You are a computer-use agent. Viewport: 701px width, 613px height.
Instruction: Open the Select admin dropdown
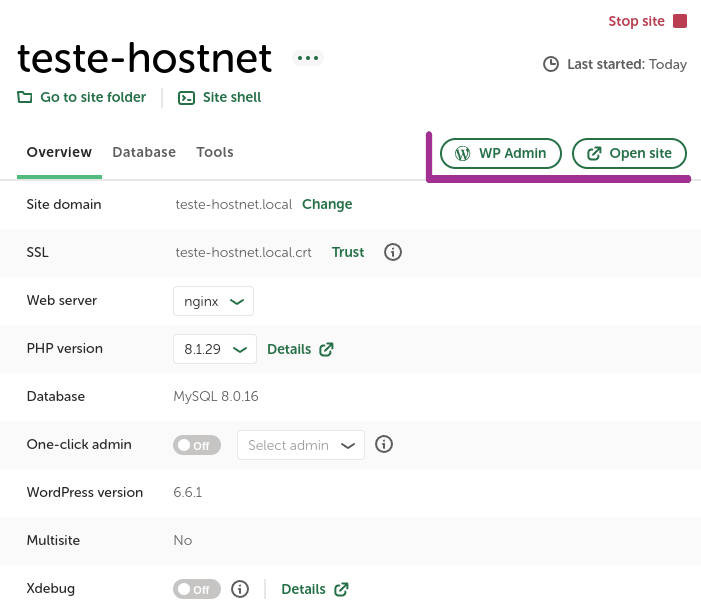tap(301, 445)
